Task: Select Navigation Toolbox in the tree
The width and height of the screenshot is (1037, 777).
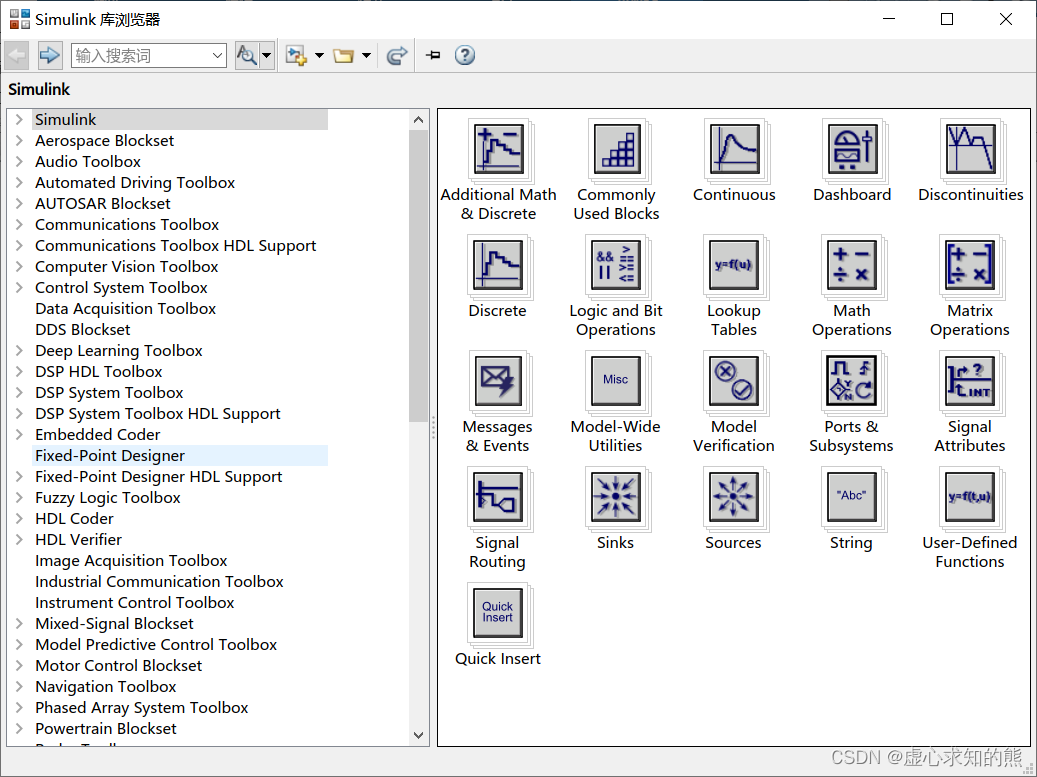Action: (106, 686)
